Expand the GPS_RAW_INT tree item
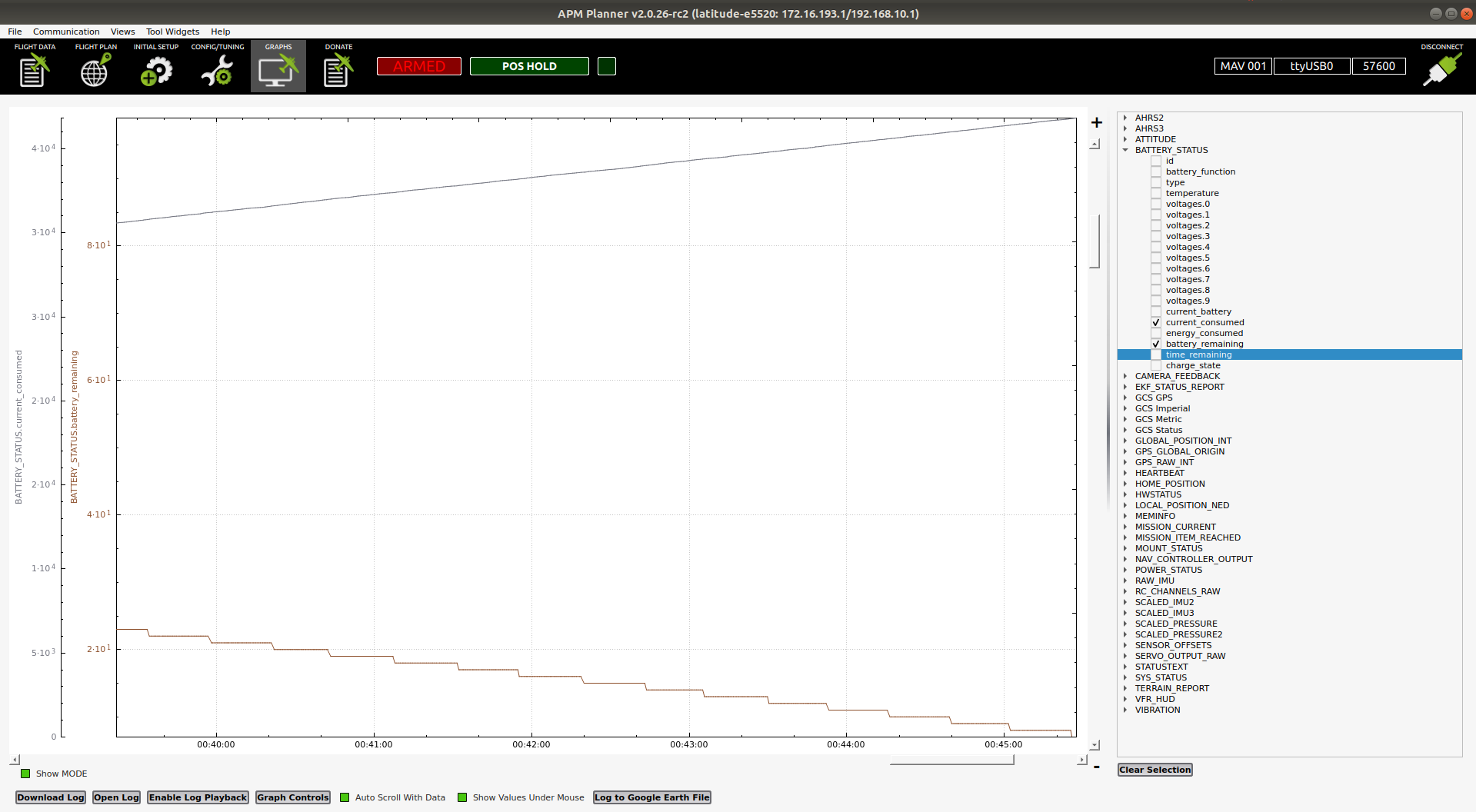The height and width of the screenshot is (812, 1476). click(x=1125, y=462)
